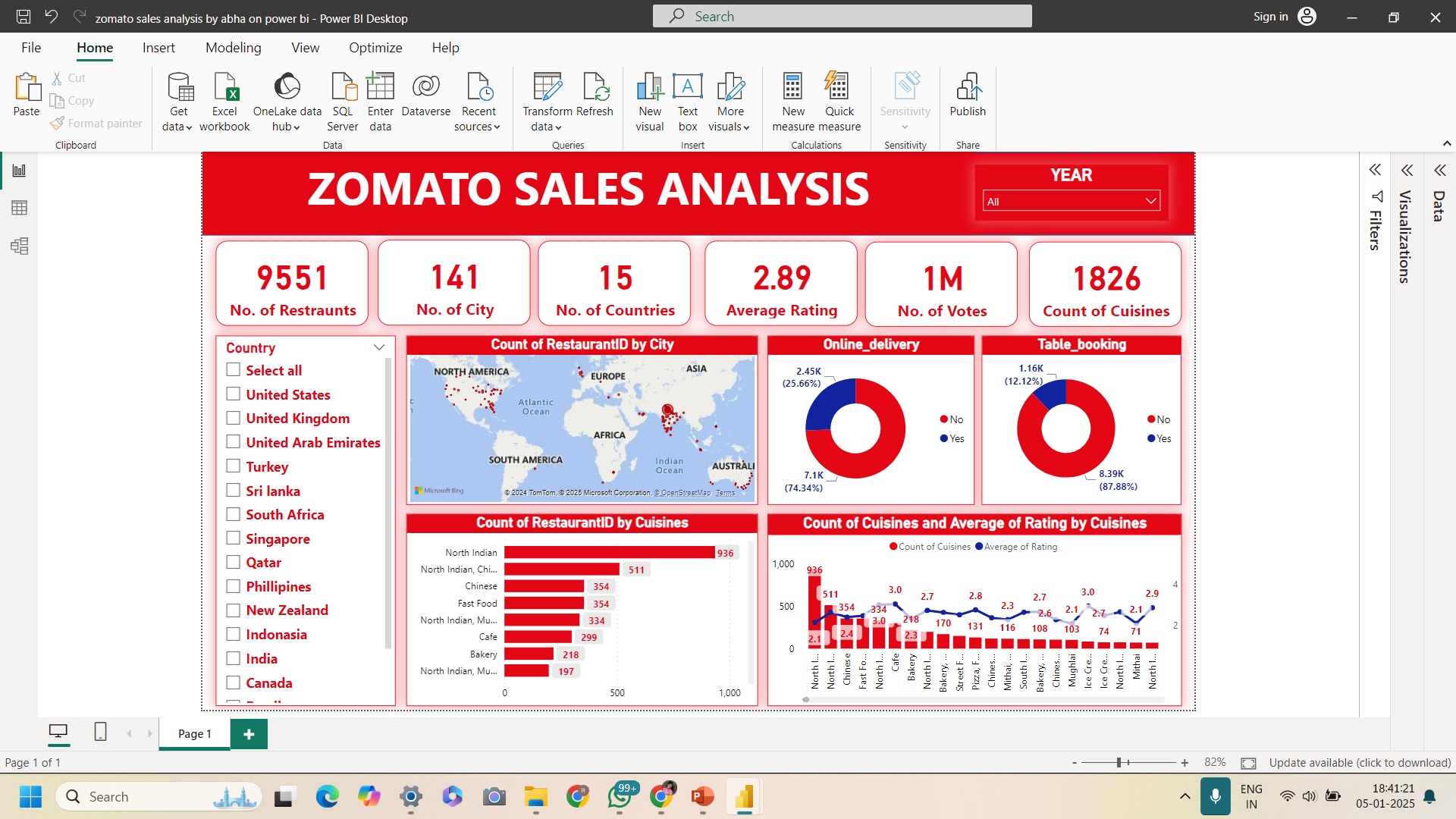The width and height of the screenshot is (1456, 819).
Task: Click the Save icon in title bar
Action: coord(24,17)
